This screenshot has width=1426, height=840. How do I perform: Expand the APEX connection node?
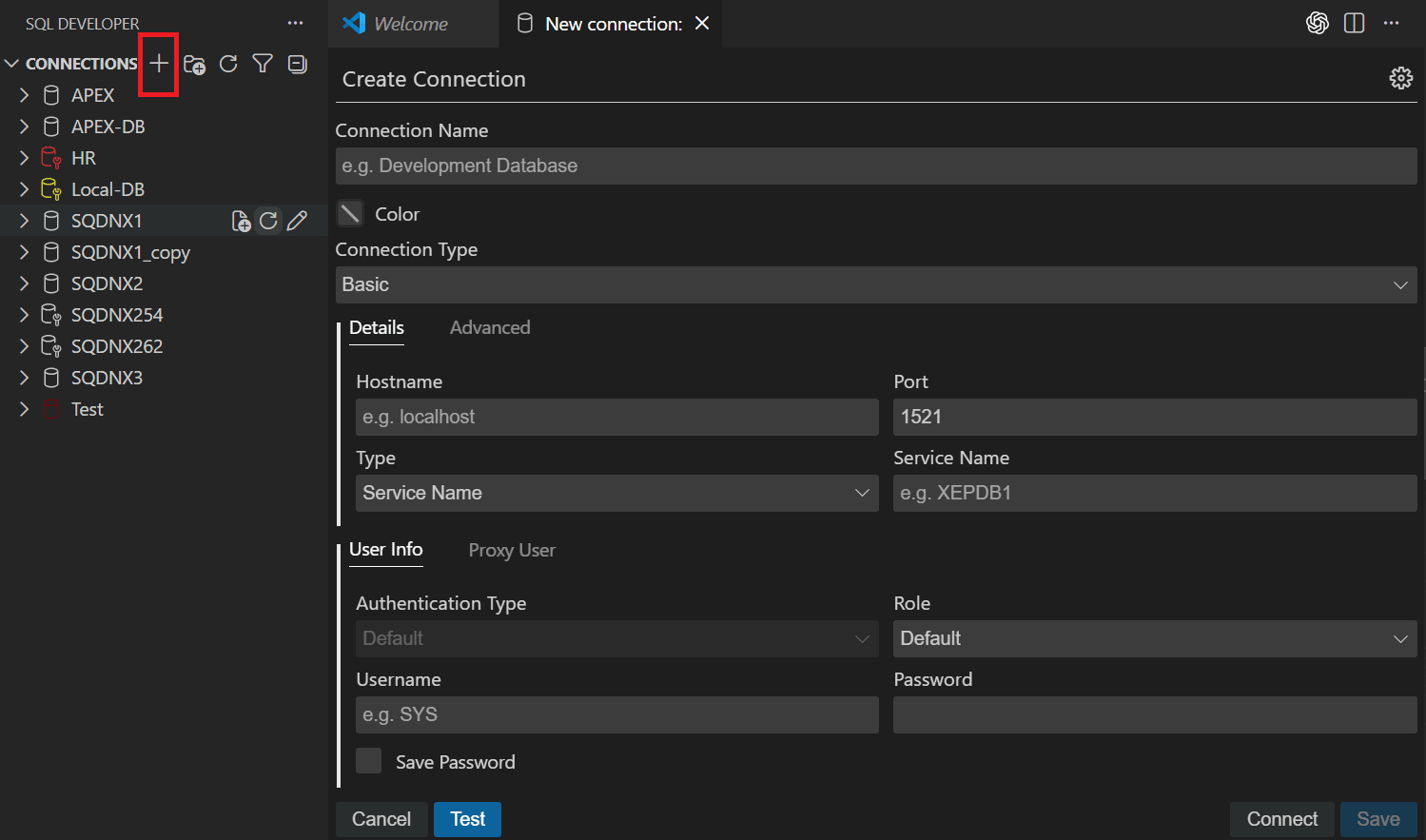25,95
